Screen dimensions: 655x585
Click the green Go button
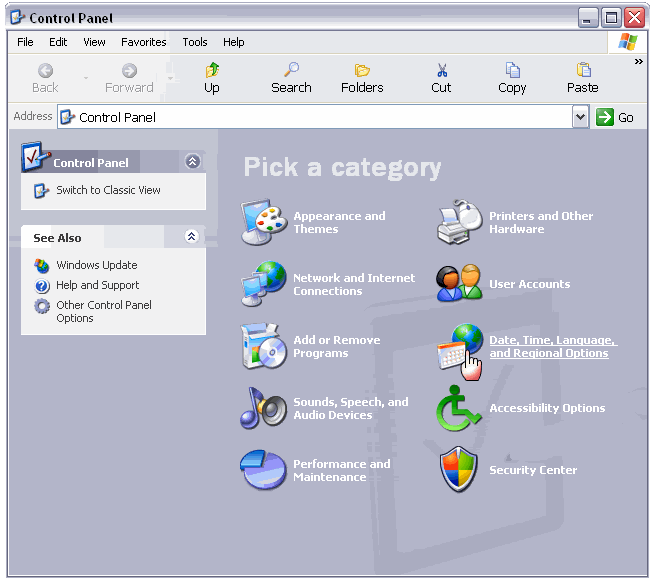(x=615, y=117)
